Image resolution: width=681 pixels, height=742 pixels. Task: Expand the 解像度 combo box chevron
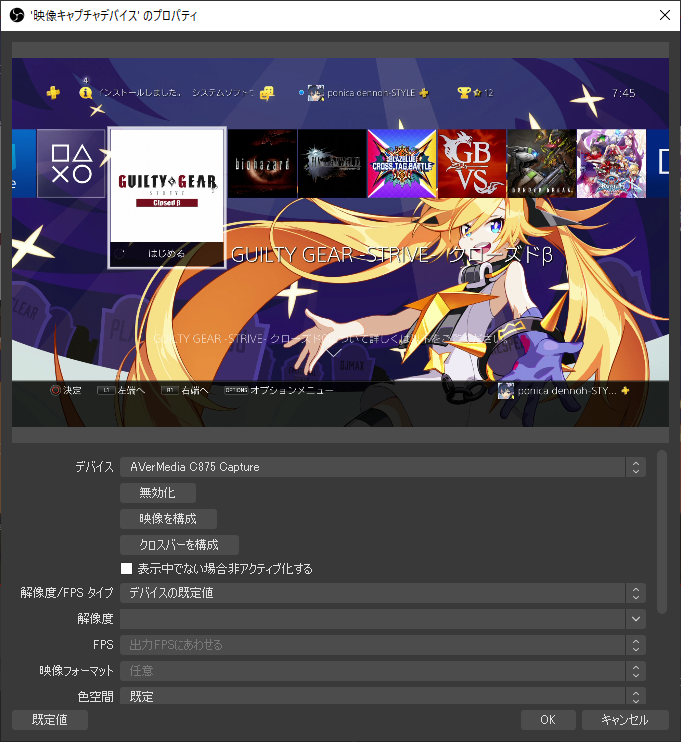coord(636,619)
